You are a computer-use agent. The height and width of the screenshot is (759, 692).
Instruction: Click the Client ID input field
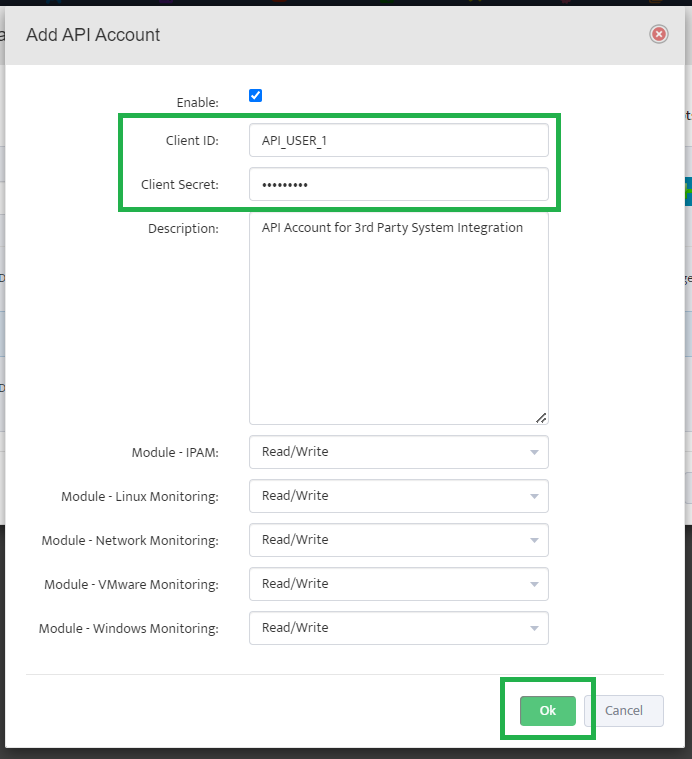point(399,140)
